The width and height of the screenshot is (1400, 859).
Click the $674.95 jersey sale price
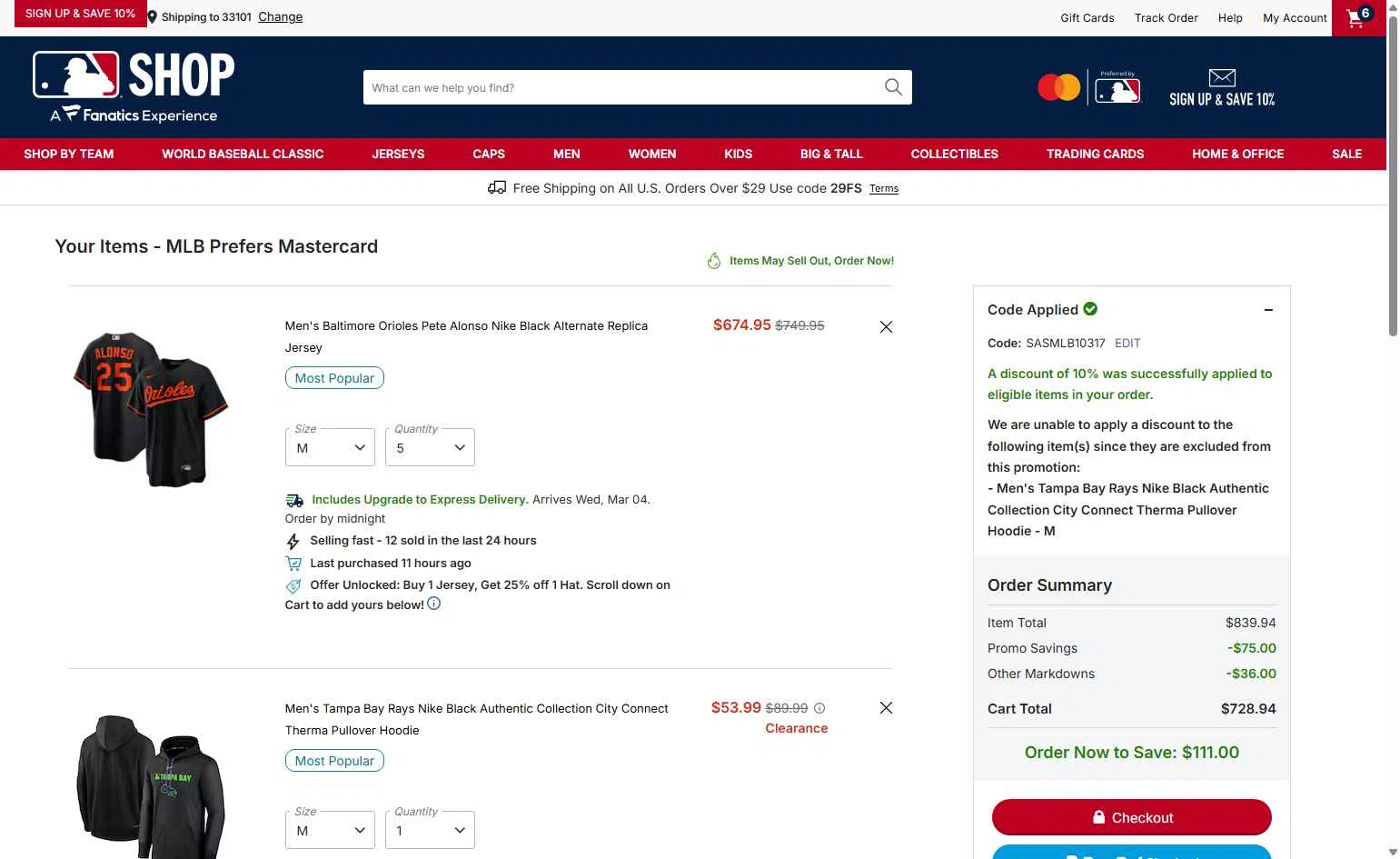tap(742, 325)
